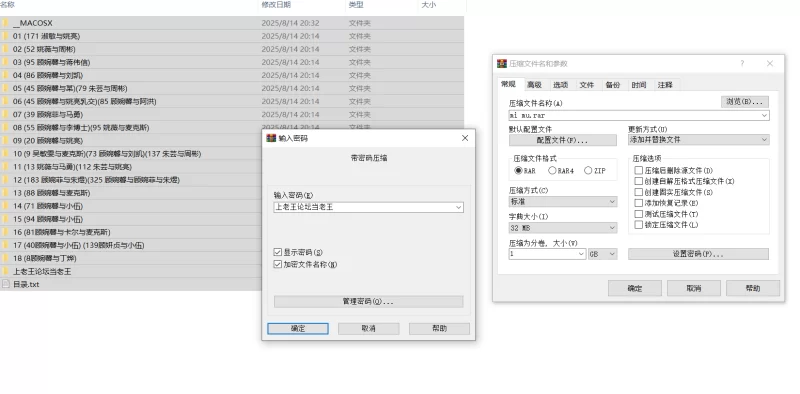Click the folder icon of row 09 (20

(x=5, y=140)
